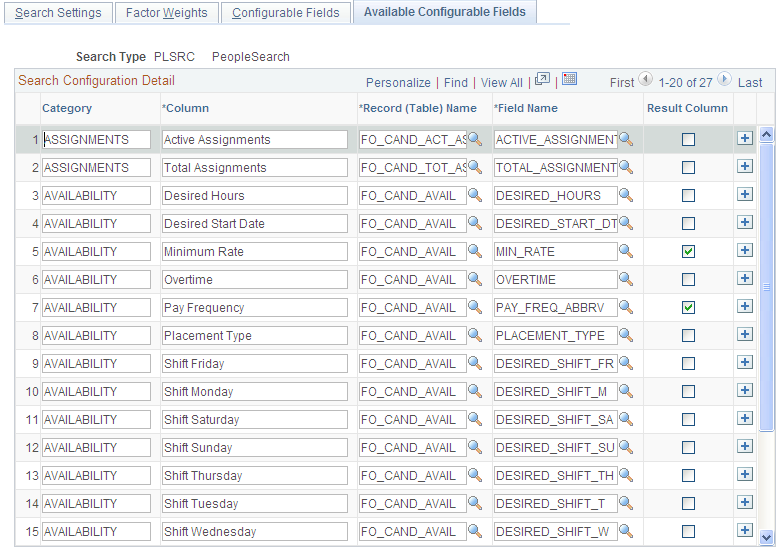This screenshot has height=547, width=778.
Task: Open field lookup next to DESIRED_SHIFT_FR
Action: tap(626, 364)
